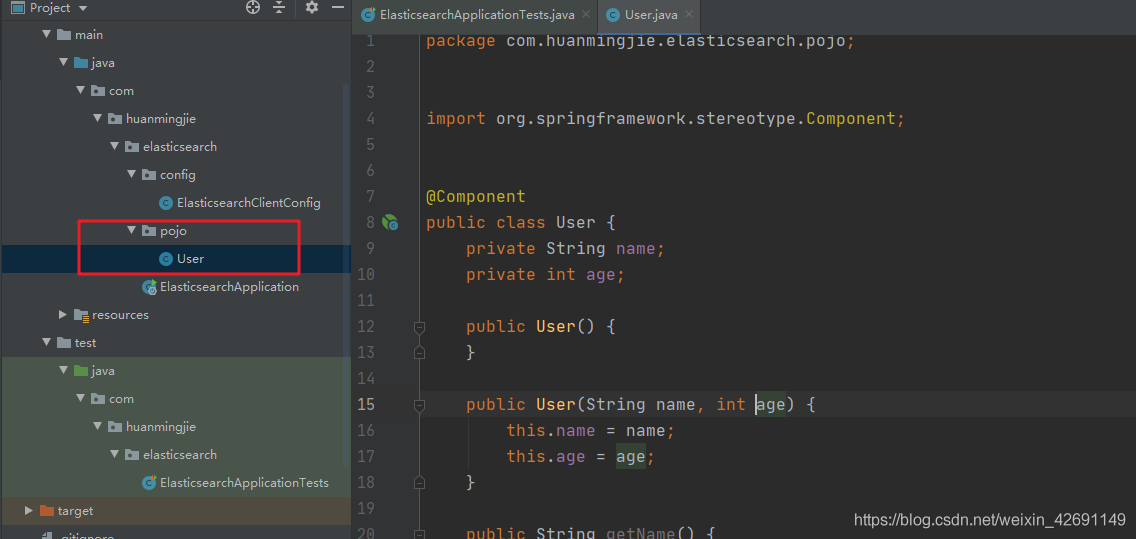Click the Project tool window icon

(17, 8)
